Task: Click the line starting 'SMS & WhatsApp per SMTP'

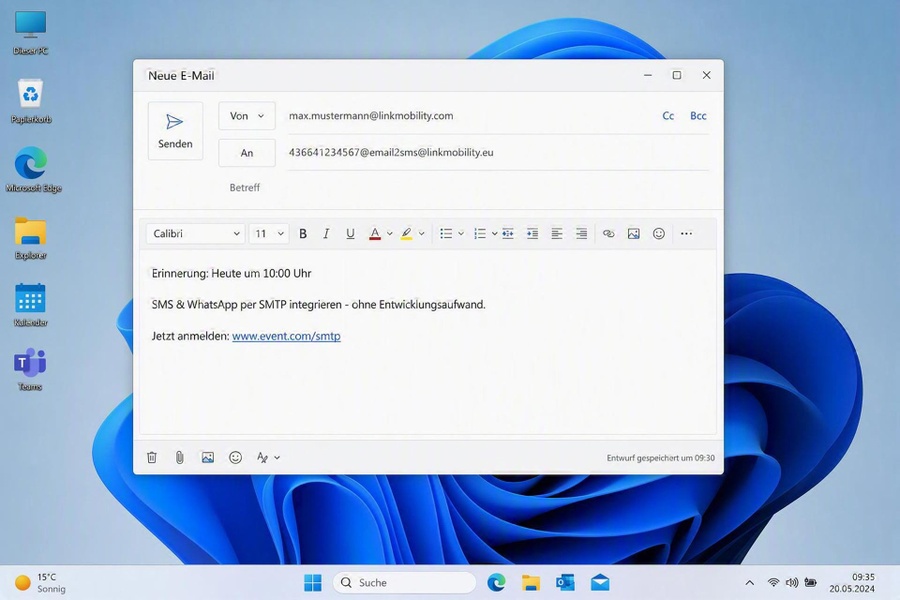Action: (x=319, y=304)
